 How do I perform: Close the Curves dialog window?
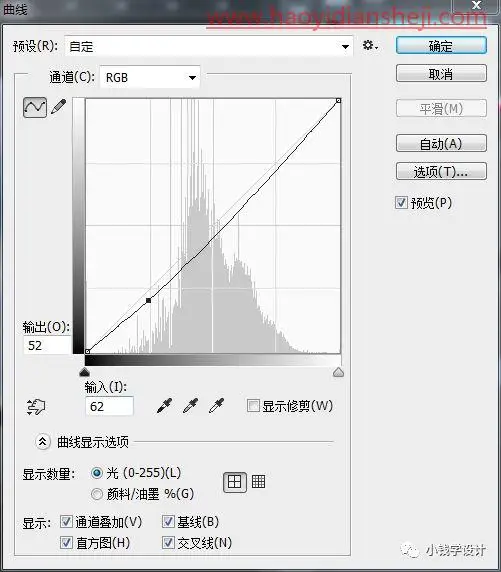pos(476,5)
